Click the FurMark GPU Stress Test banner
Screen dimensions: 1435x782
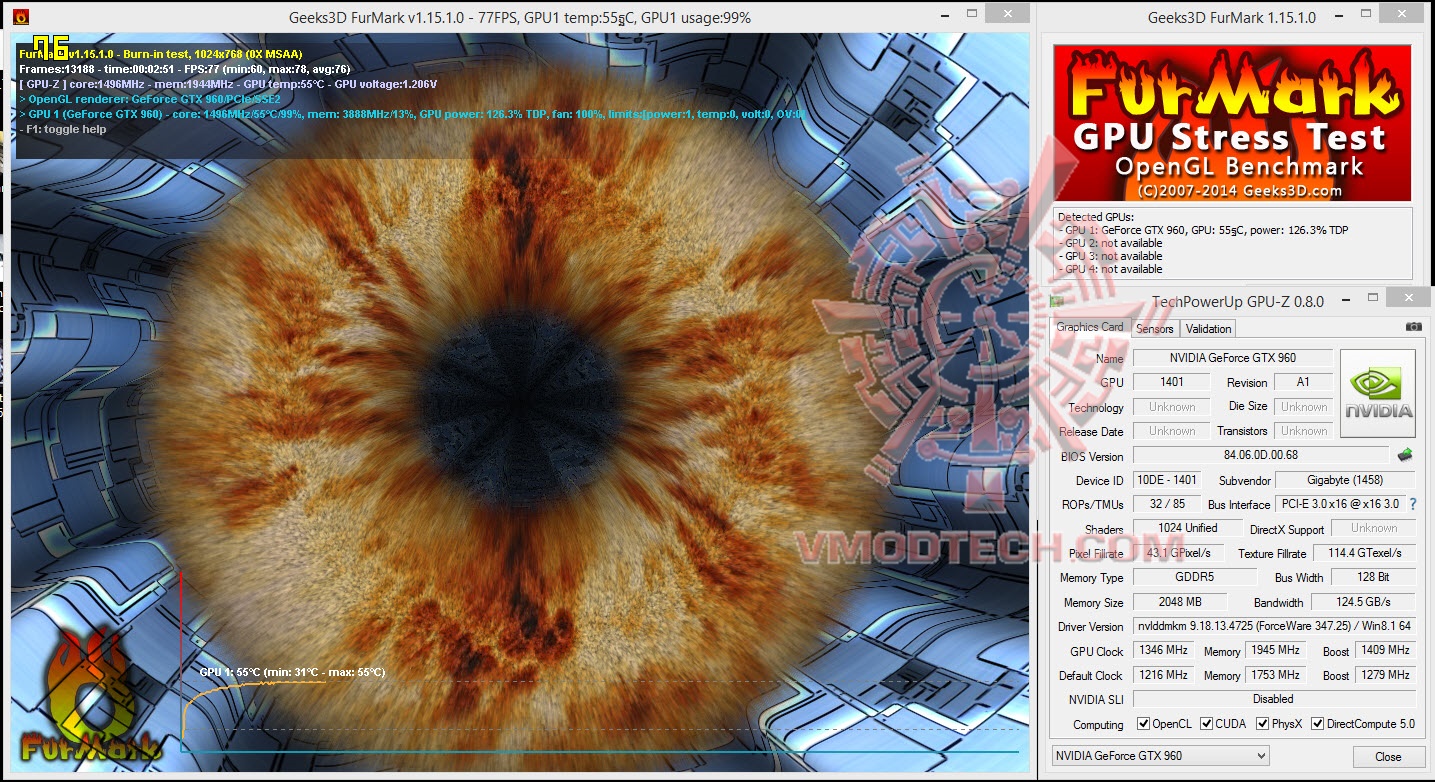[x=1232, y=123]
